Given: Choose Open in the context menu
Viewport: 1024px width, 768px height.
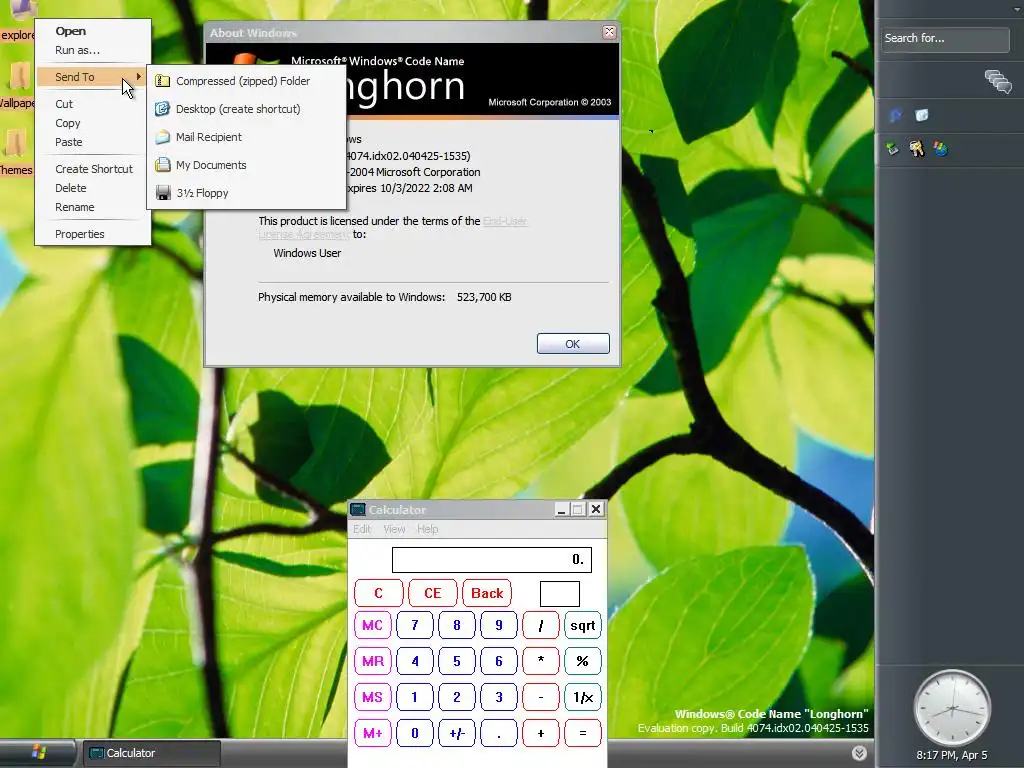Looking at the screenshot, I should (x=71, y=31).
